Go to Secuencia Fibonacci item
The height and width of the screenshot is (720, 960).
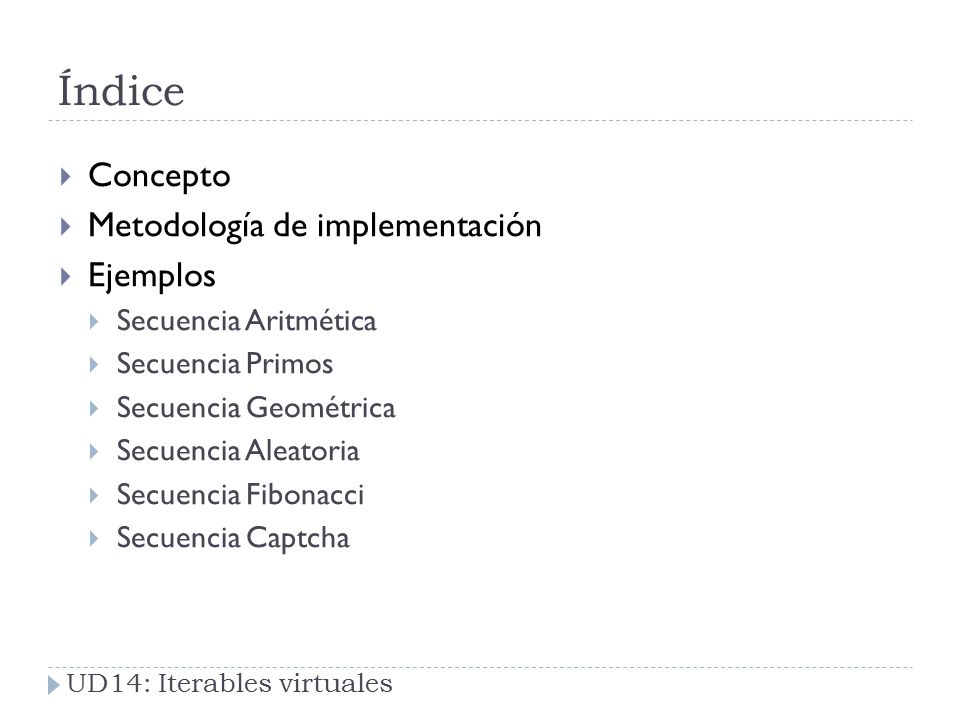click(x=240, y=495)
